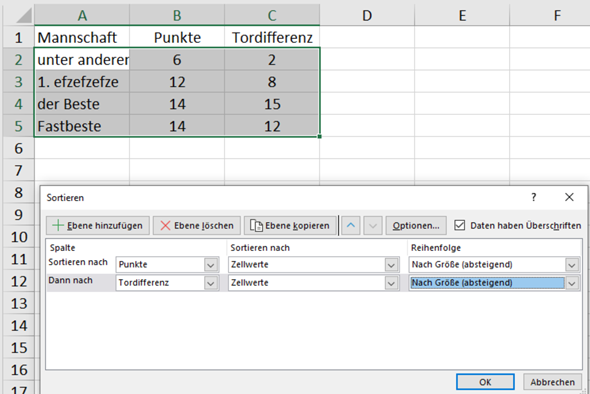Click the Tordifferenz value 15
The image size is (590, 394).
pyautogui.click(x=272, y=104)
